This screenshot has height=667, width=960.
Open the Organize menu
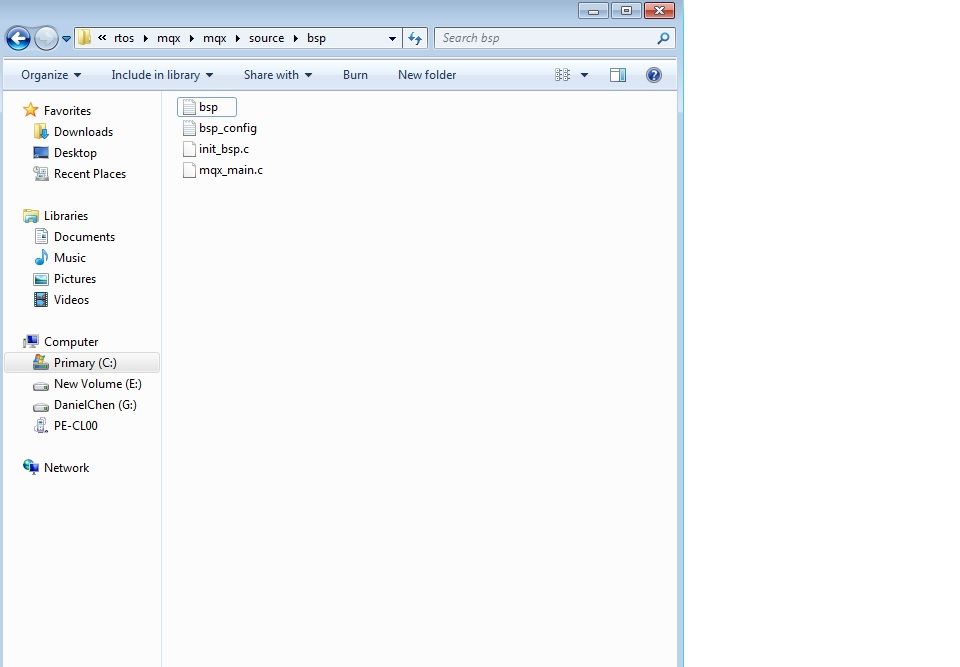click(51, 75)
